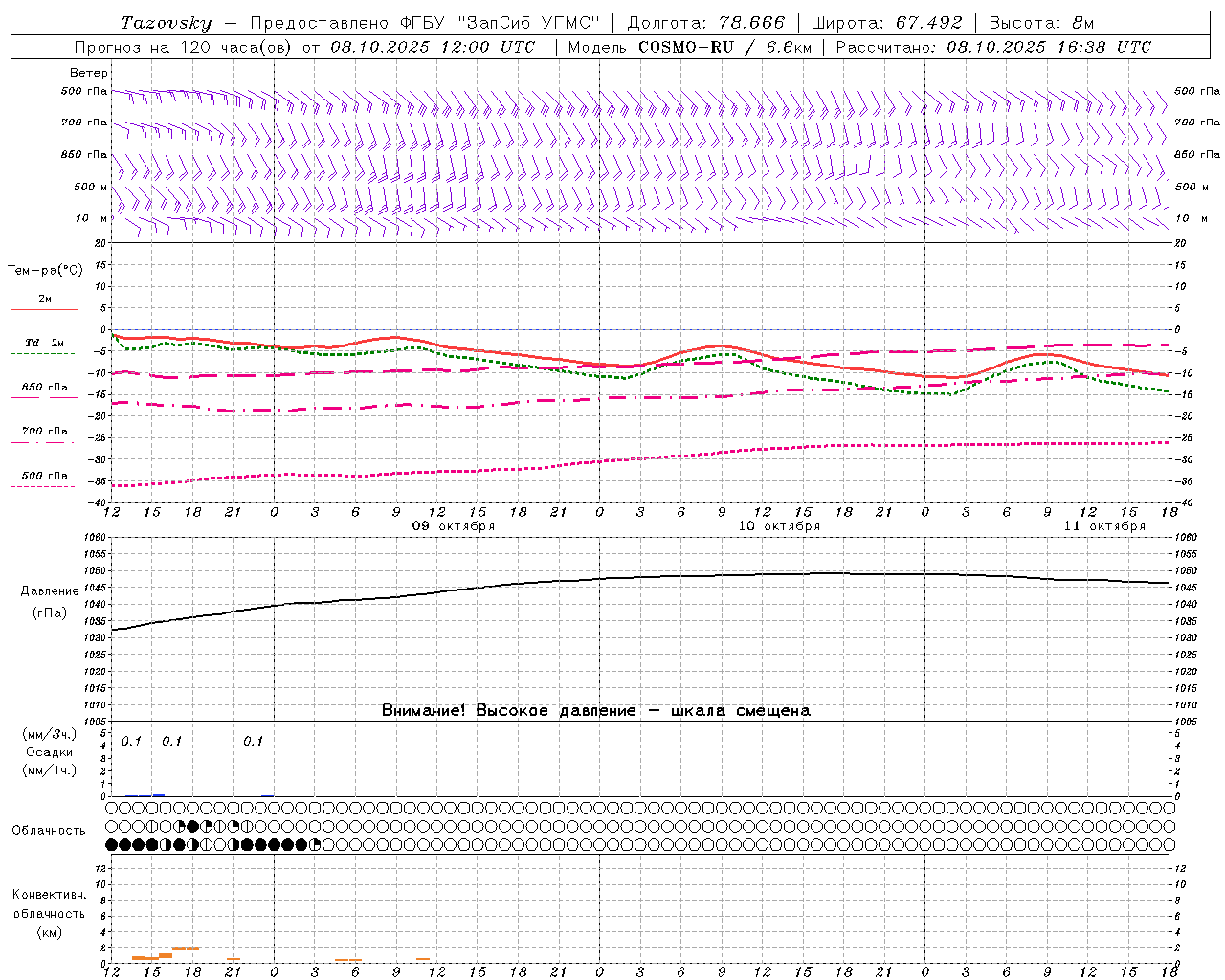Select the Давление pressure panel label
1225x980 pixels.
point(50,591)
